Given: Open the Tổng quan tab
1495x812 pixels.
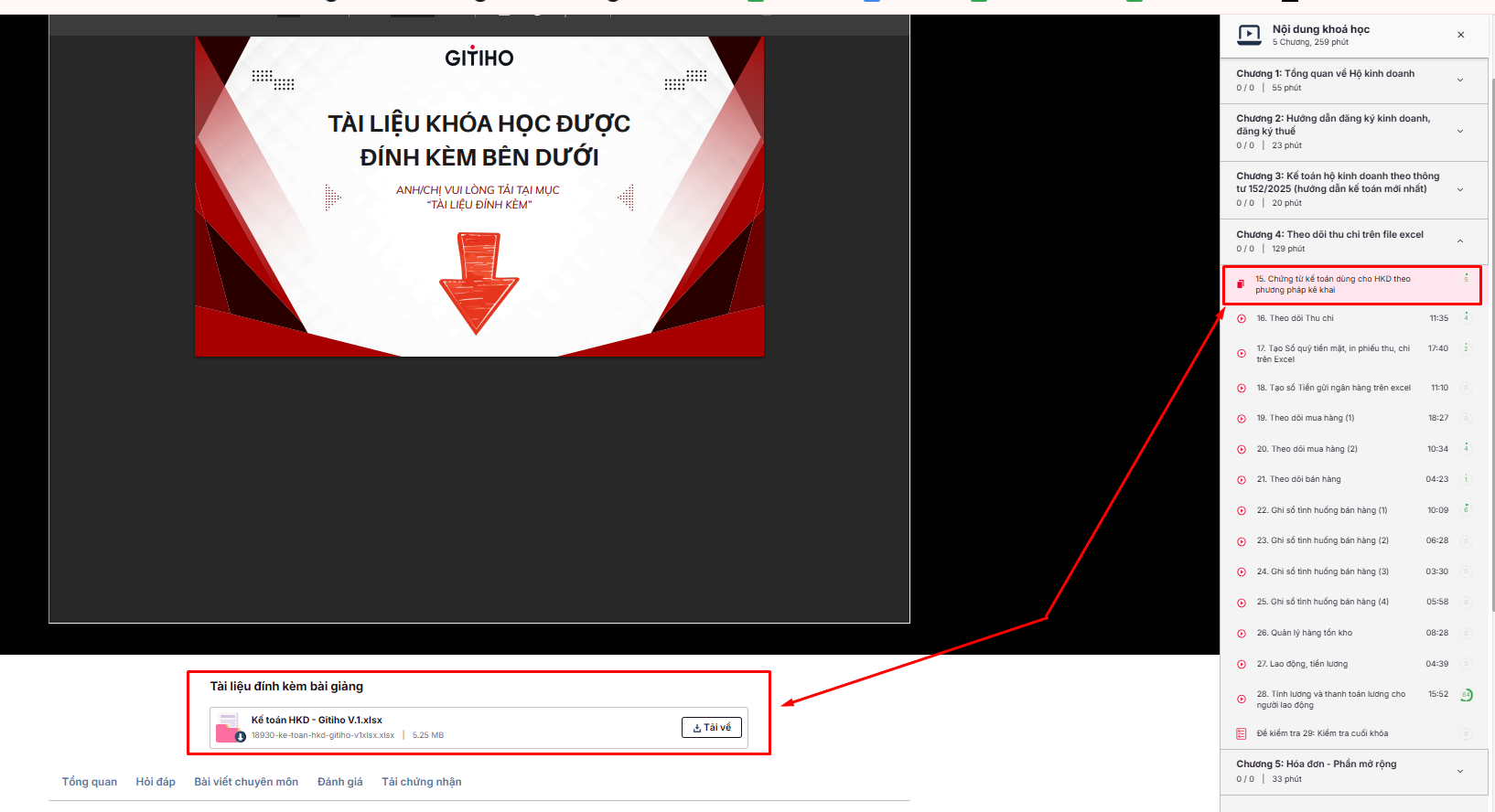Looking at the screenshot, I should pos(90,782).
